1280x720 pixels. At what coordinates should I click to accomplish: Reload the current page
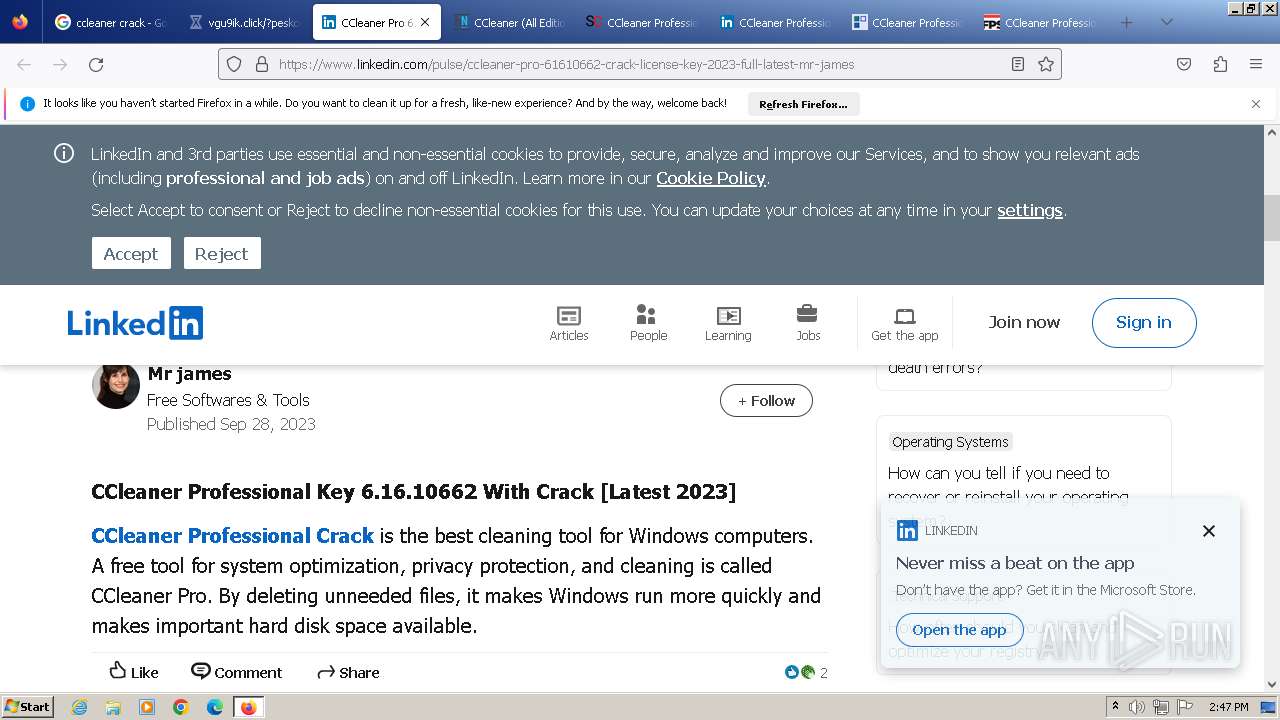(96, 64)
